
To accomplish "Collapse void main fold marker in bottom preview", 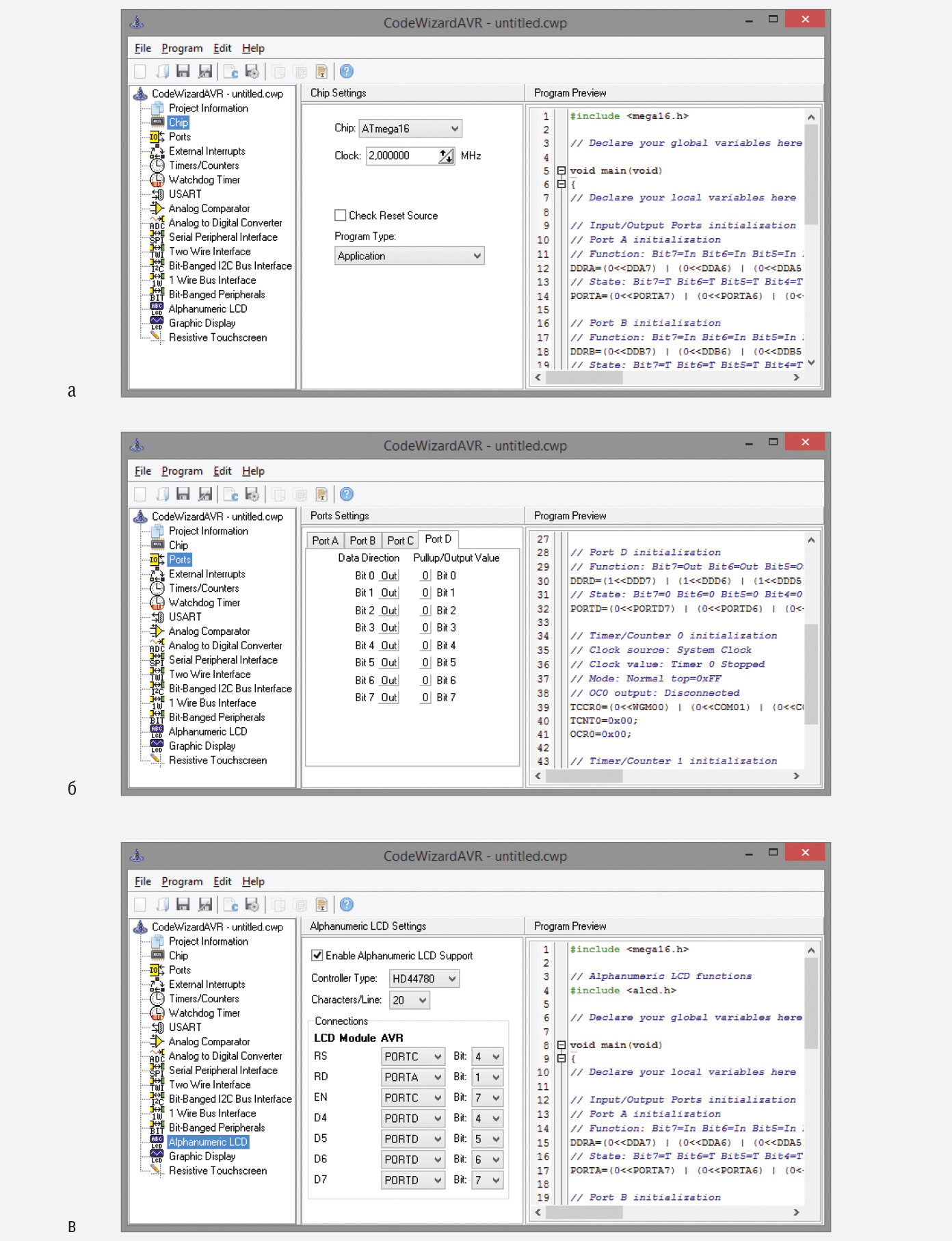I will point(561,1045).
